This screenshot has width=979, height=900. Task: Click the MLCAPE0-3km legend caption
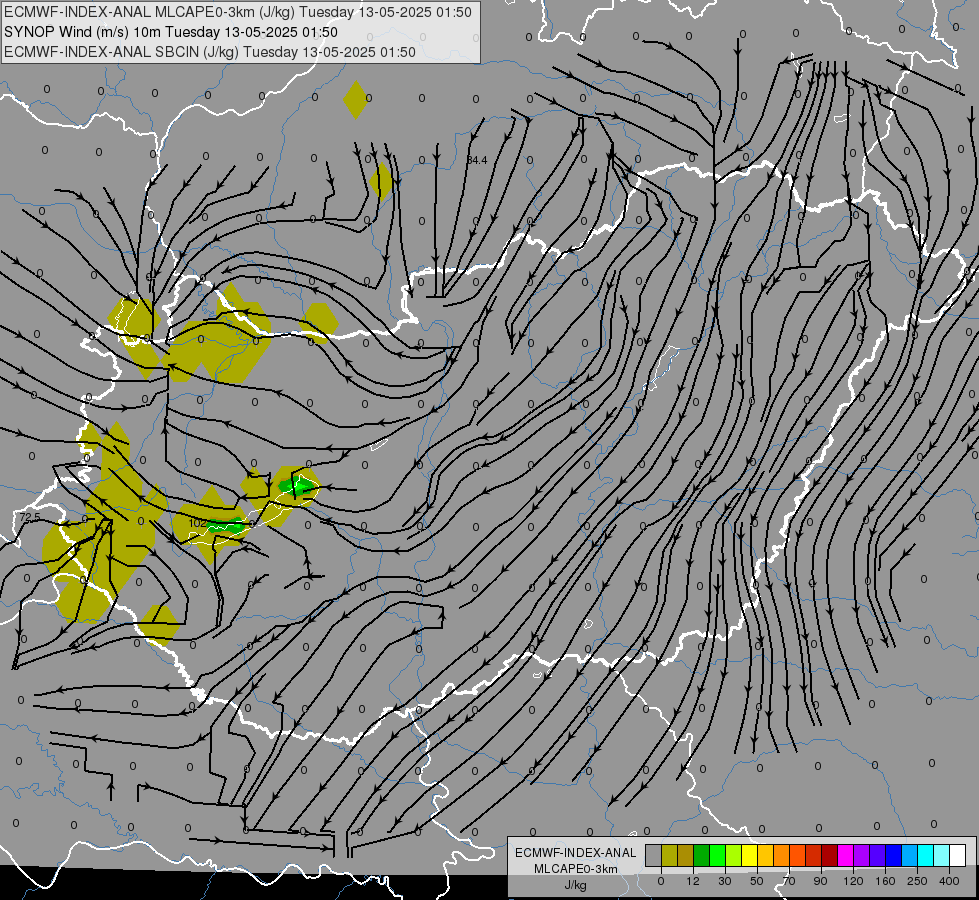576,869
